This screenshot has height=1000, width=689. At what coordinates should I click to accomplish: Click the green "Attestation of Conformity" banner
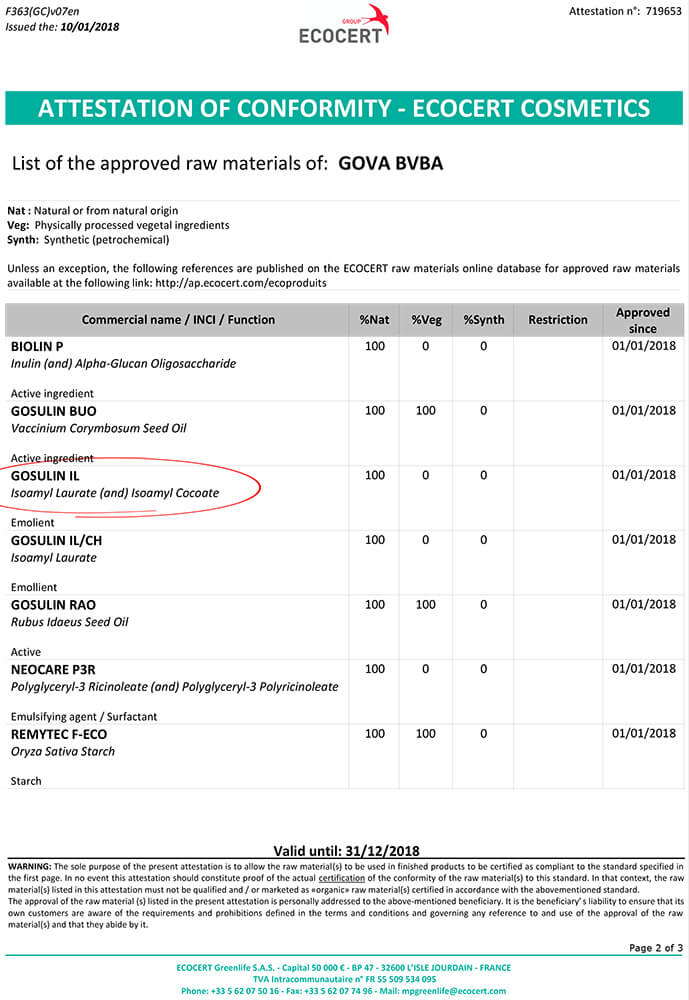pyautogui.click(x=344, y=108)
